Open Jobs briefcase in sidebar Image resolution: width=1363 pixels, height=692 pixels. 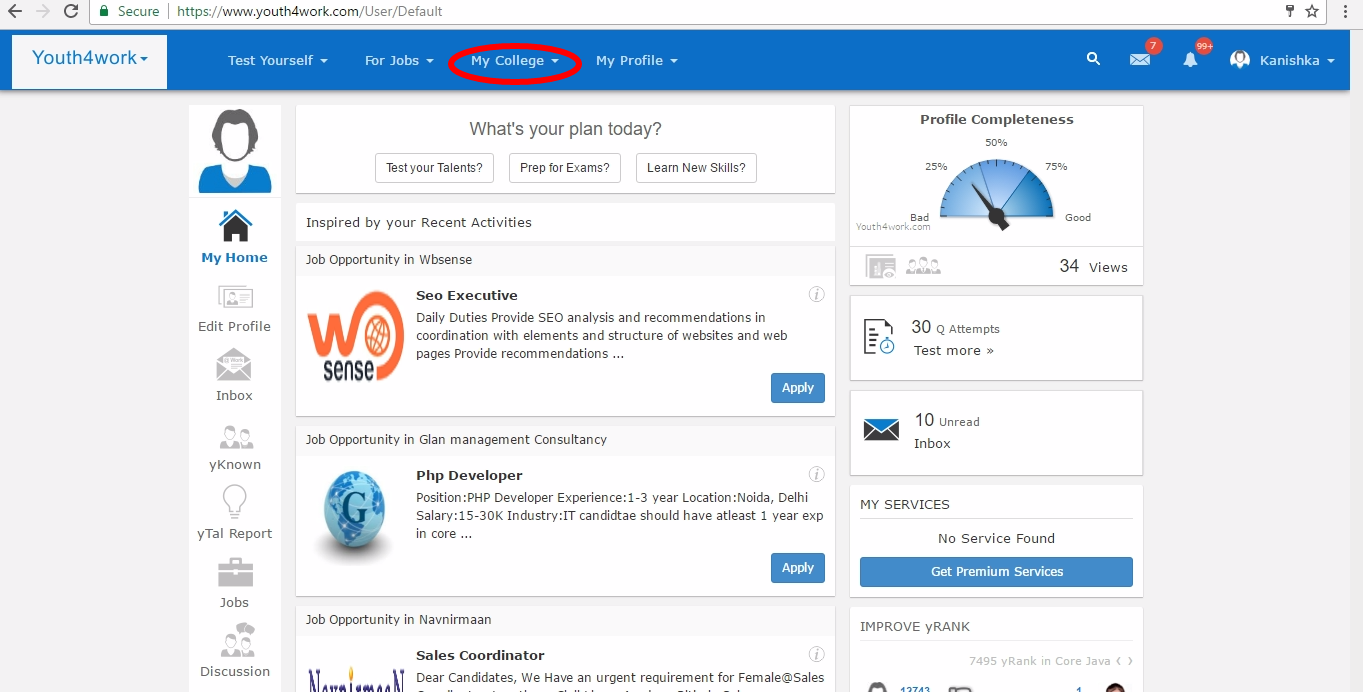point(235,584)
